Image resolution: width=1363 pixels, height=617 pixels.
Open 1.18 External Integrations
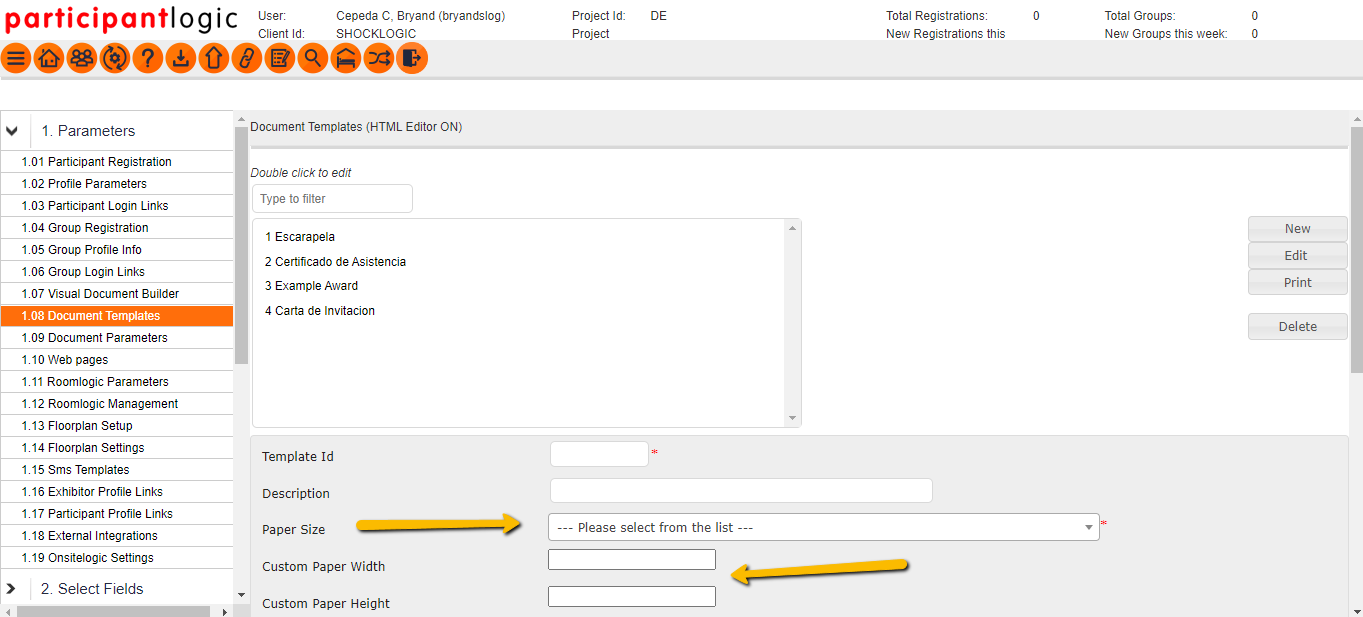(117, 536)
